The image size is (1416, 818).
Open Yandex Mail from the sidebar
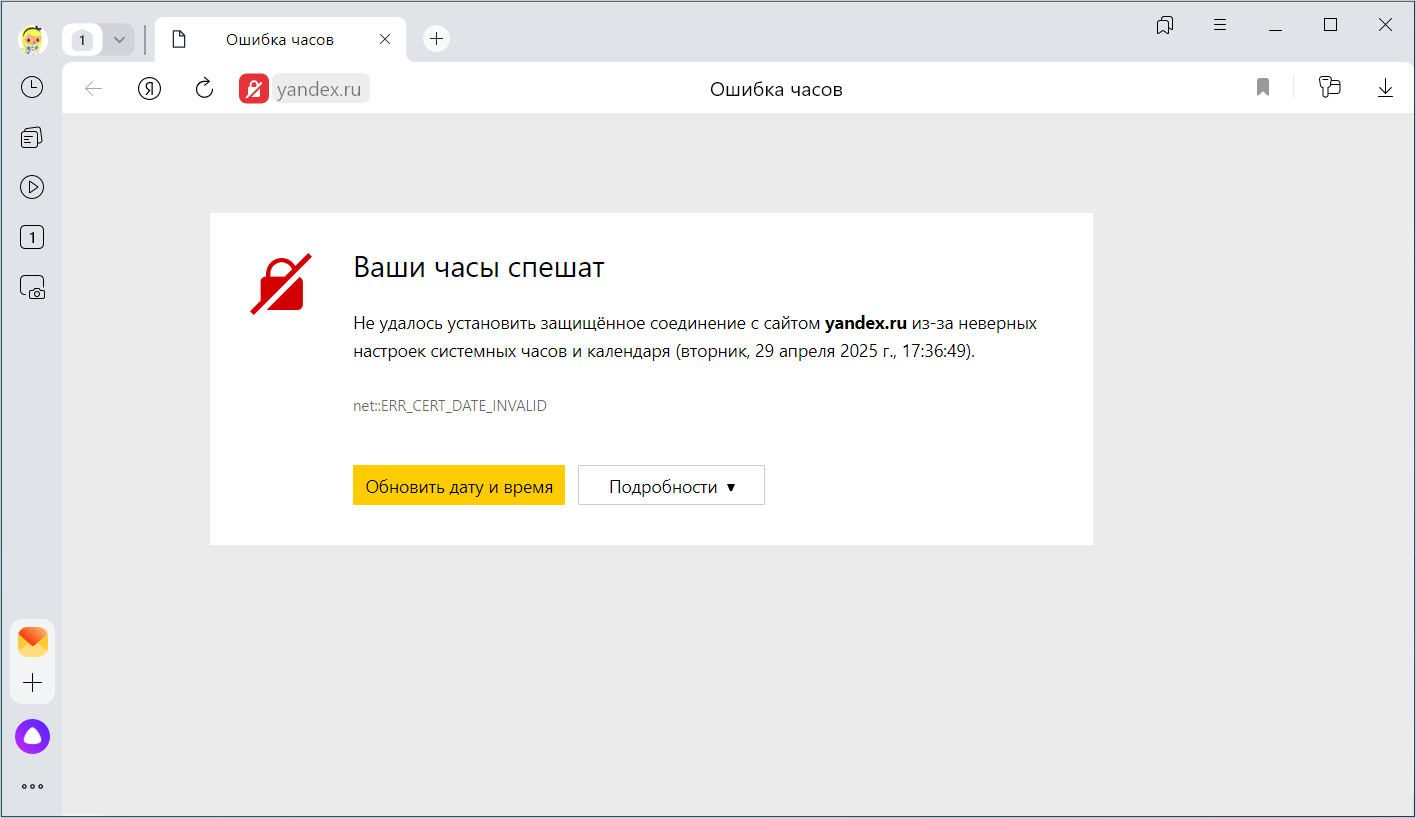click(32, 642)
